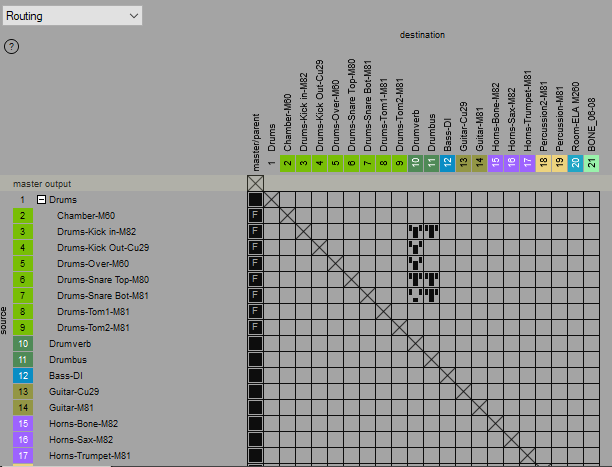The image size is (612, 467).
Task: Click the BONE_08-08 destination column header
Action: click(x=591, y=125)
